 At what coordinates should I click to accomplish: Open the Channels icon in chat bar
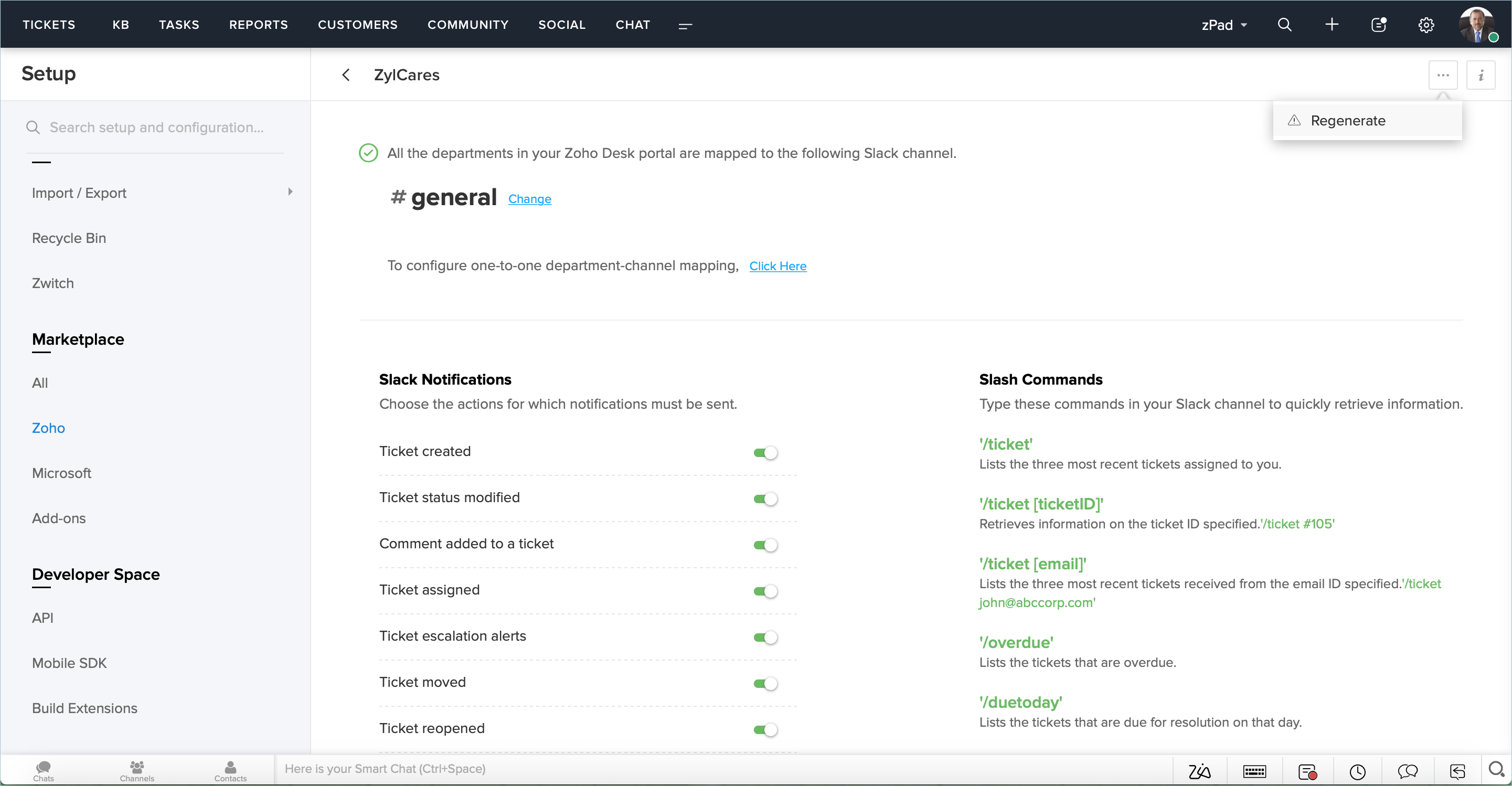click(137, 771)
